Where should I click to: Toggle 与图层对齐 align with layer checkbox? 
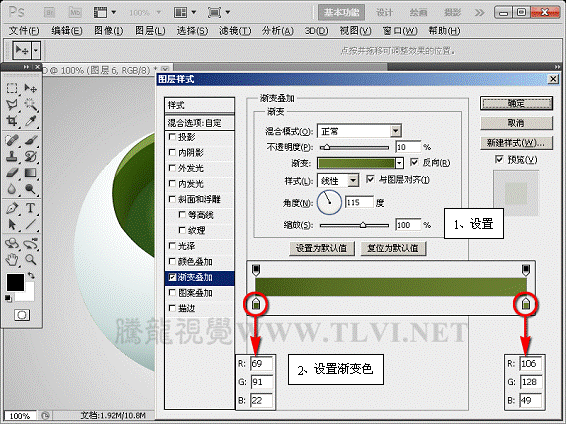pos(370,179)
